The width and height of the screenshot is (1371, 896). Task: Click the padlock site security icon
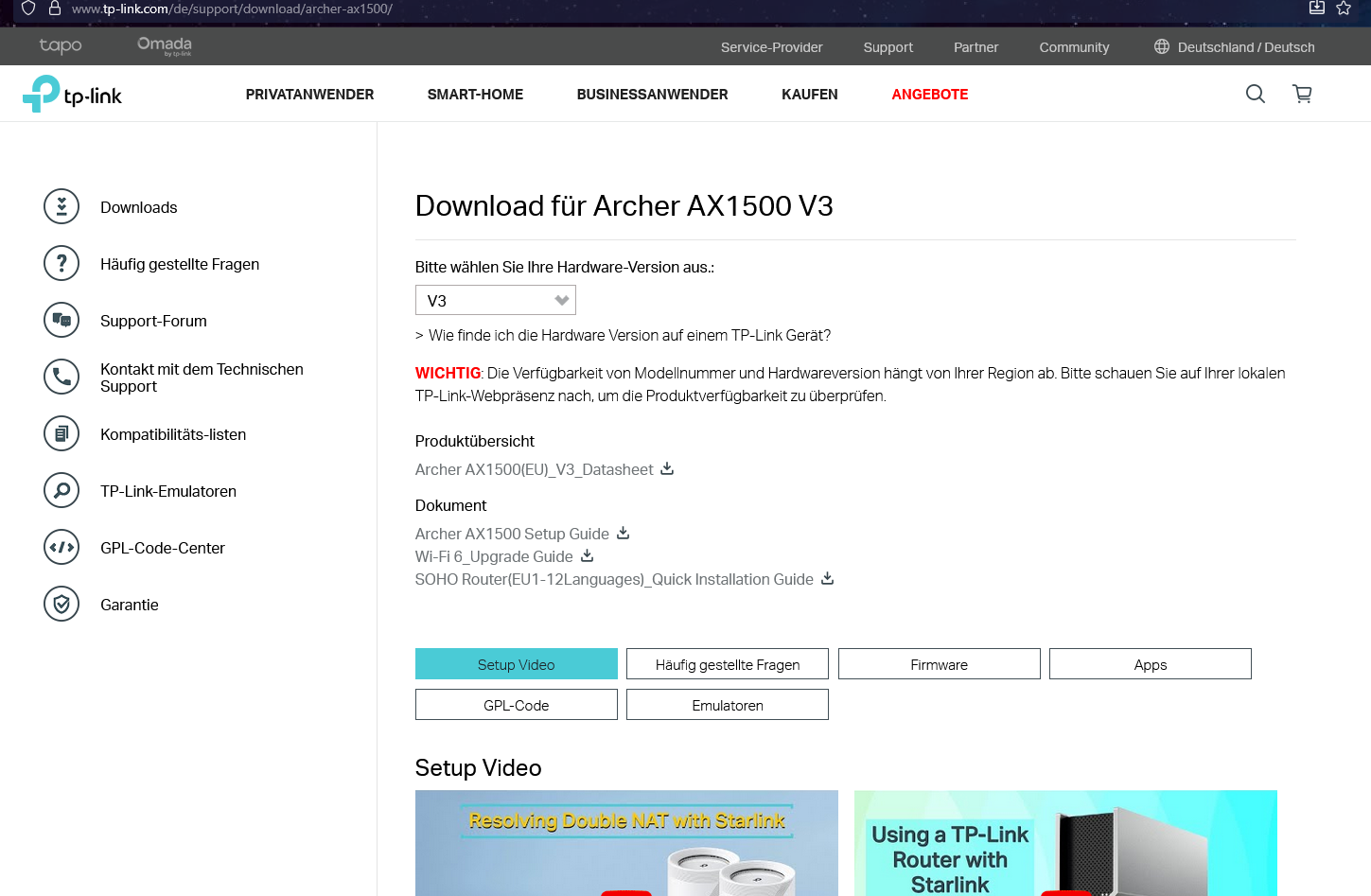click(x=55, y=9)
